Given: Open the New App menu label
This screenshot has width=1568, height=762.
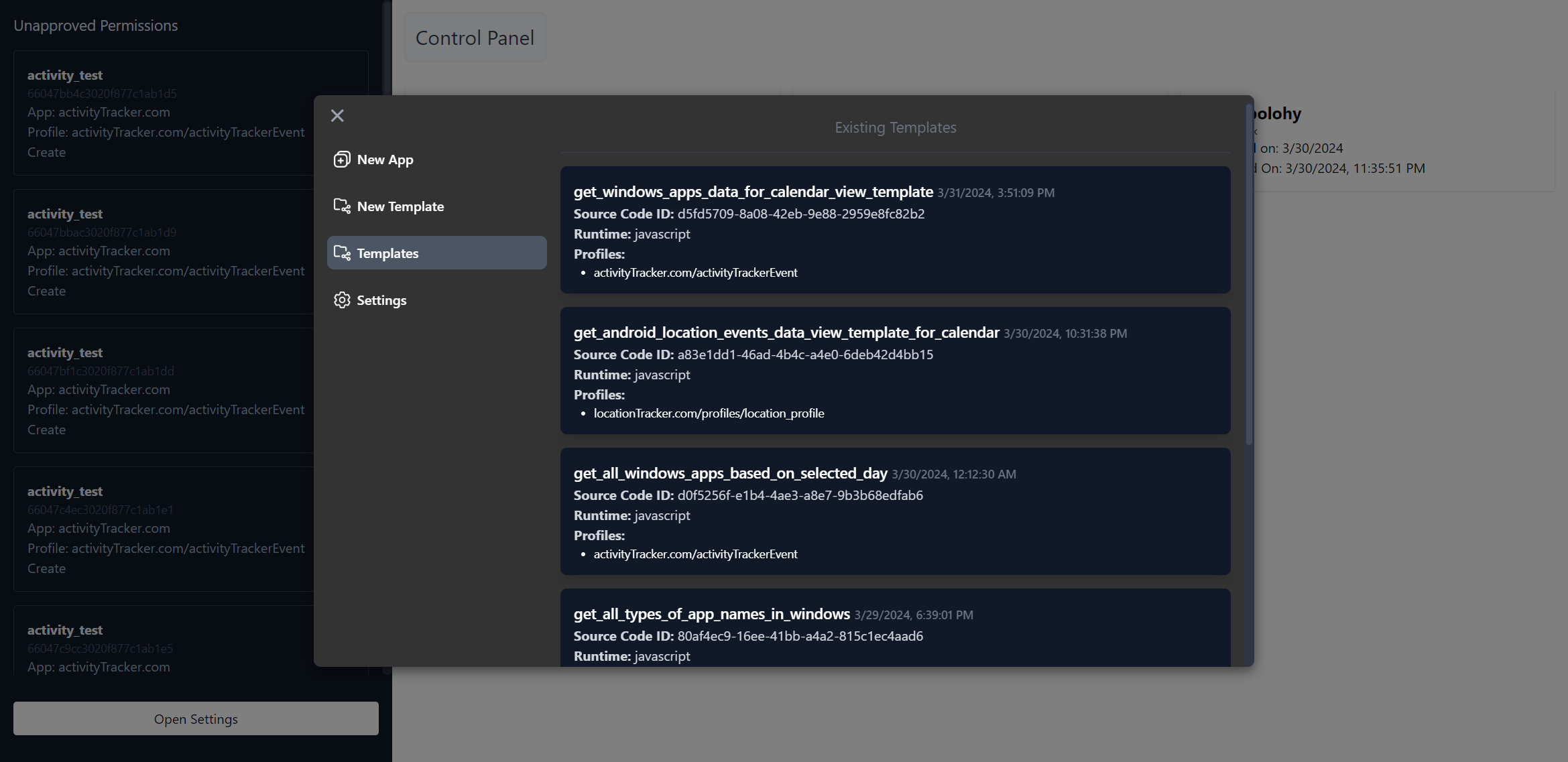Looking at the screenshot, I should (x=385, y=160).
